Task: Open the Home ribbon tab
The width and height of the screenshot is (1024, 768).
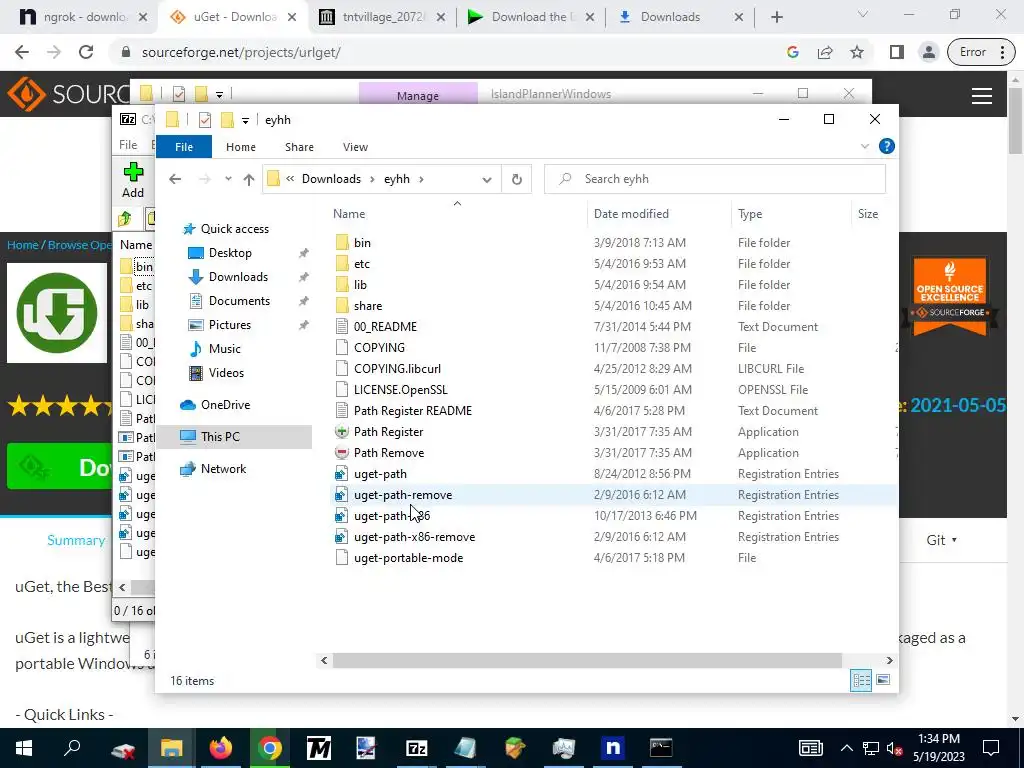Action: [241, 147]
